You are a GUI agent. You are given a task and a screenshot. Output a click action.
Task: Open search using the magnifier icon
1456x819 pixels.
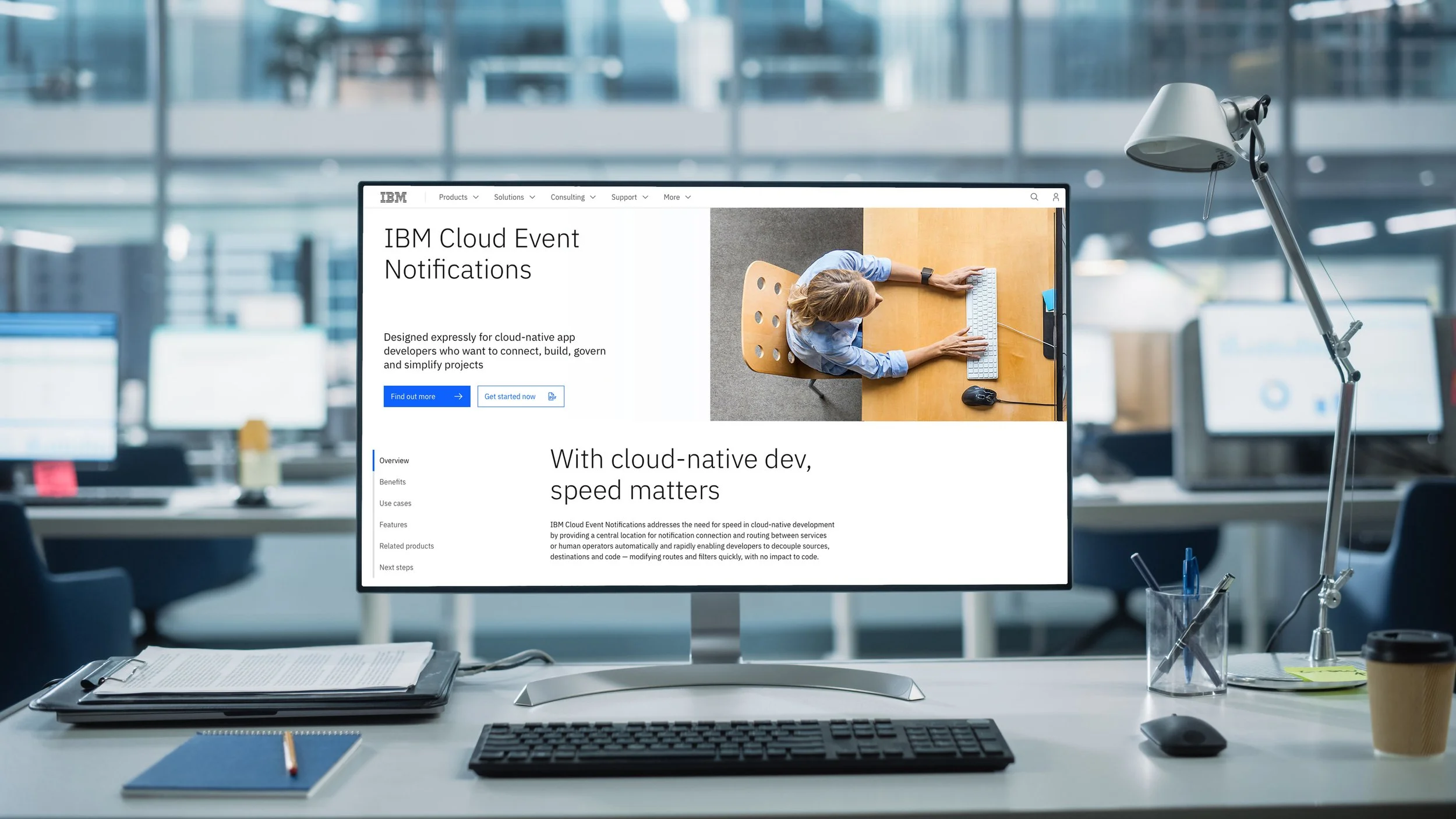pyautogui.click(x=1034, y=197)
